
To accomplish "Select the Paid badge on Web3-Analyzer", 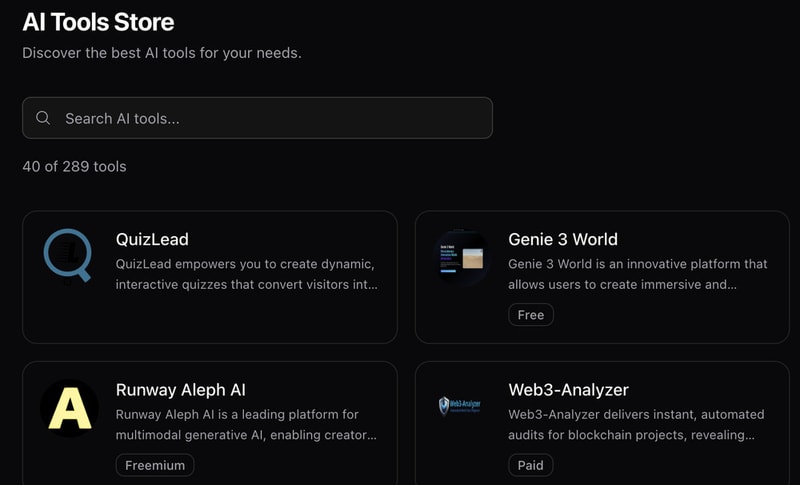I will tap(530, 465).
